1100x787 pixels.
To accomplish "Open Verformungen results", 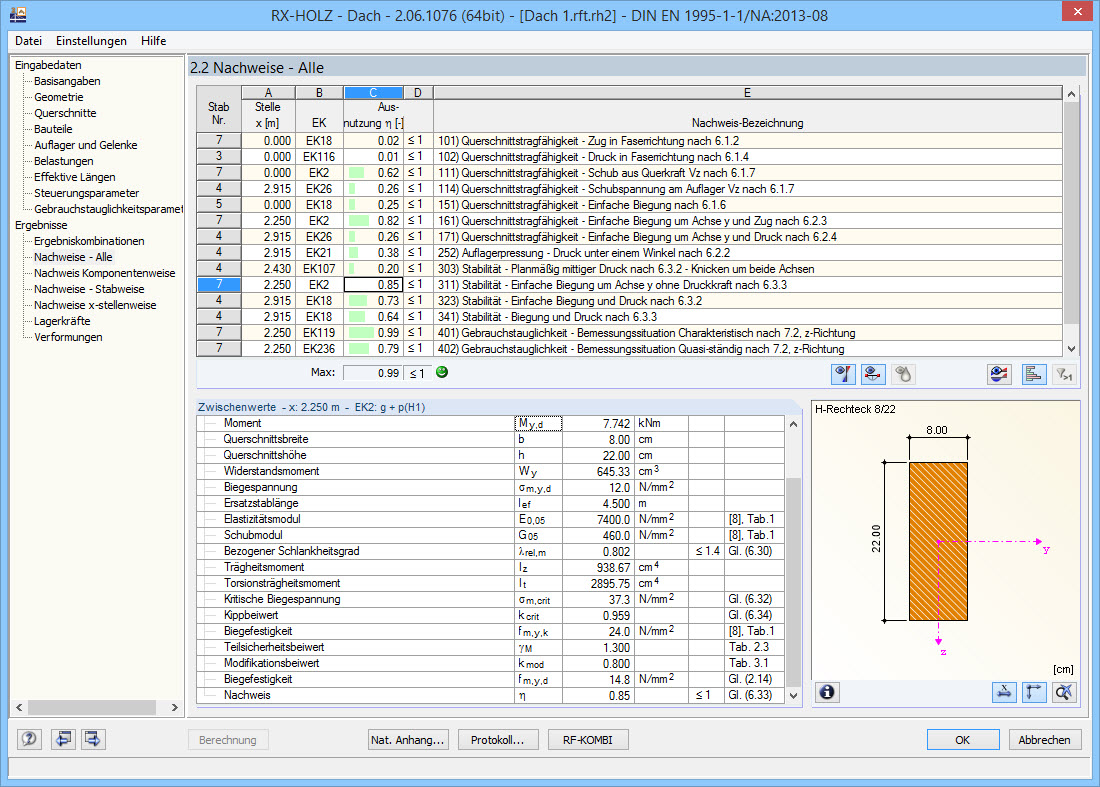I will coord(68,337).
